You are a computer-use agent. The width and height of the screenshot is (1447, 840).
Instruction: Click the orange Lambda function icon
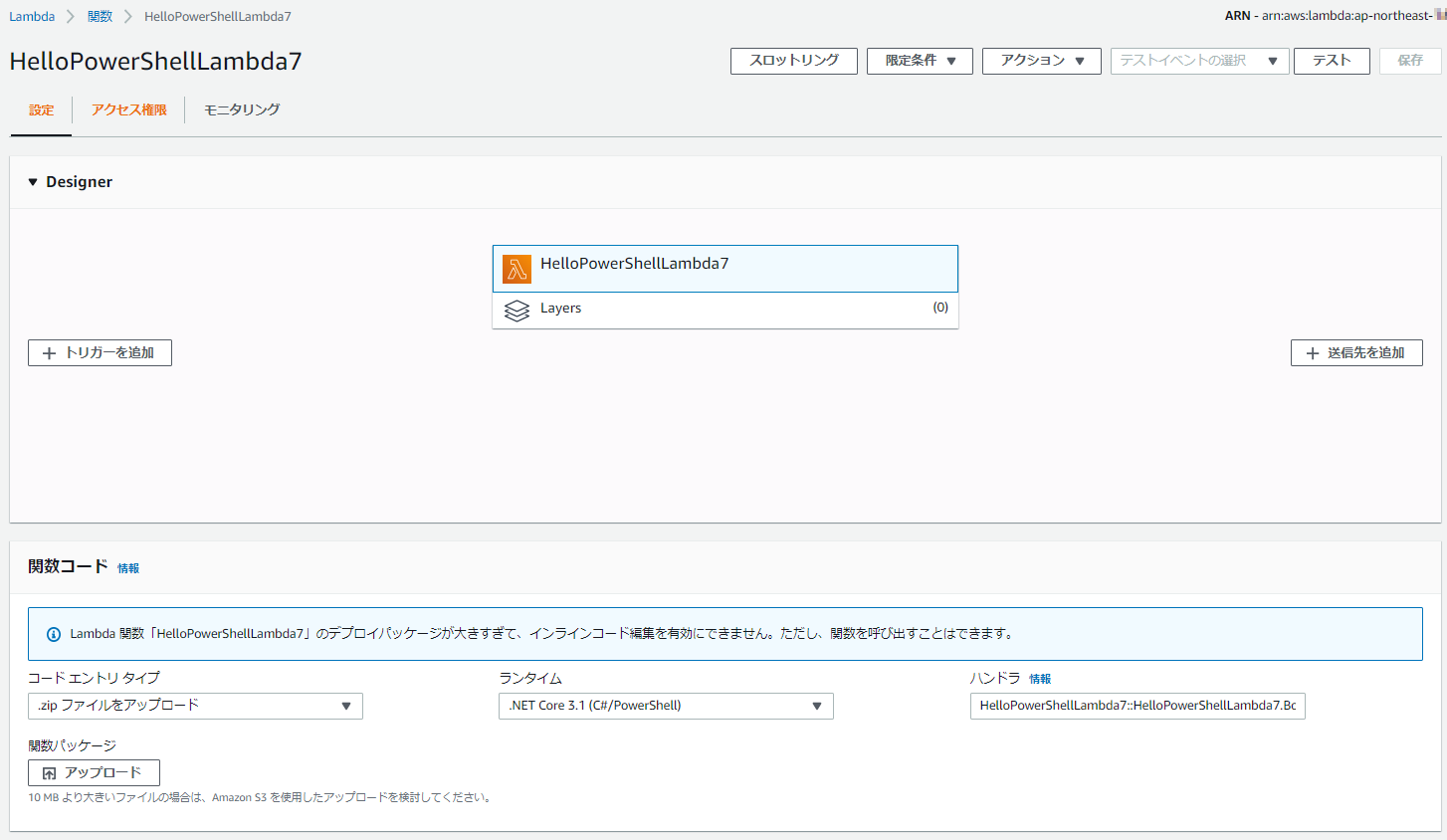click(516, 268)
